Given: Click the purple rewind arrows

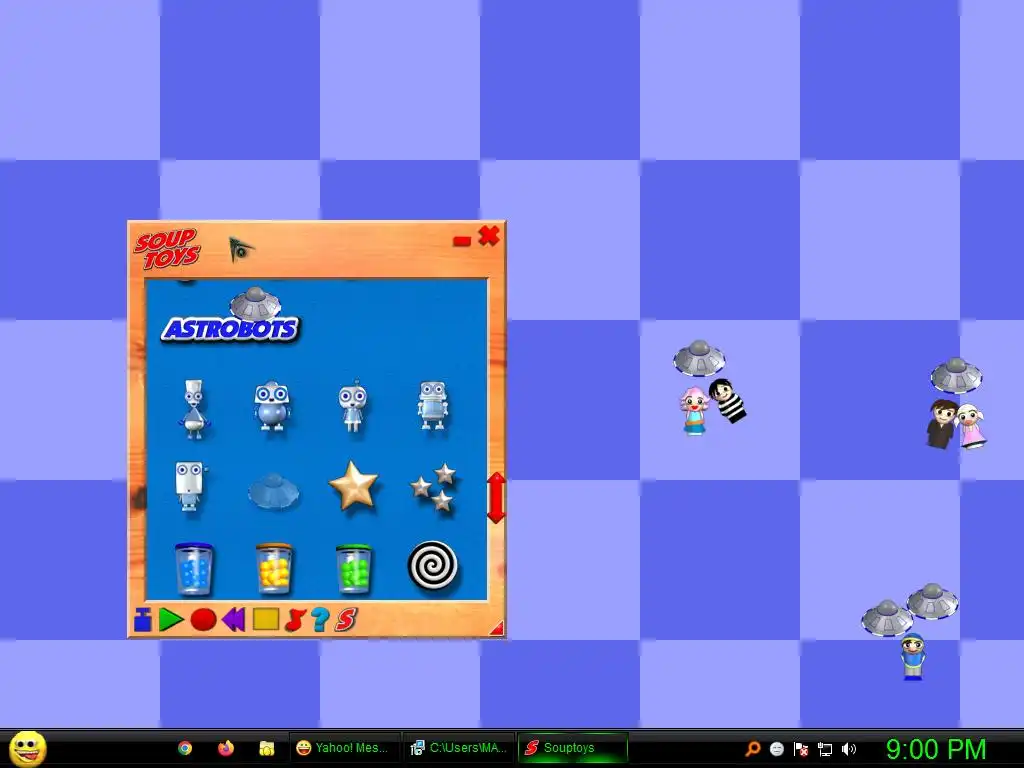Looking at the screenshot, I should pos(233,619).
